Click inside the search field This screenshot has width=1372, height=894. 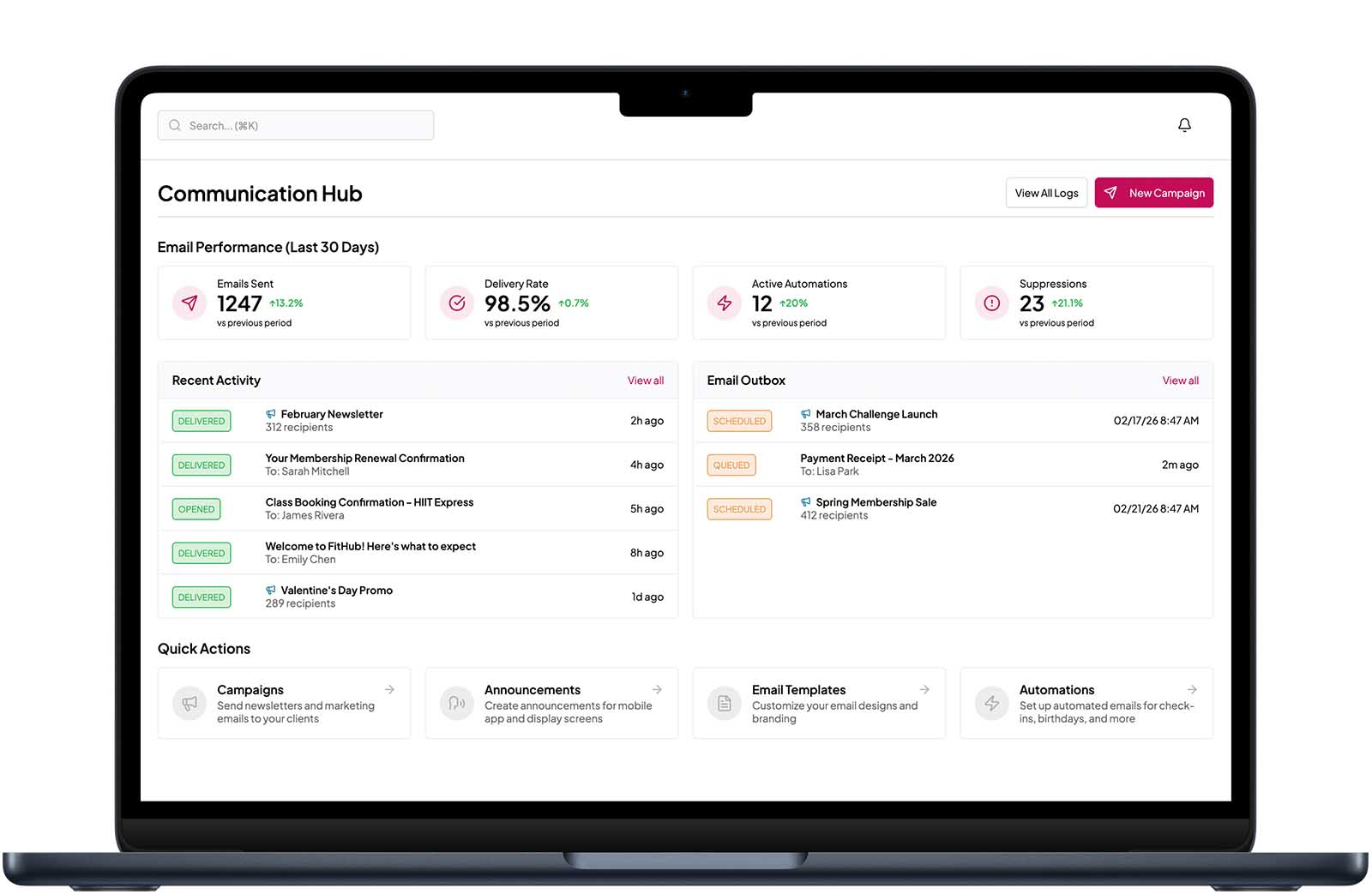pyautogui.click(x=295, y=124)
